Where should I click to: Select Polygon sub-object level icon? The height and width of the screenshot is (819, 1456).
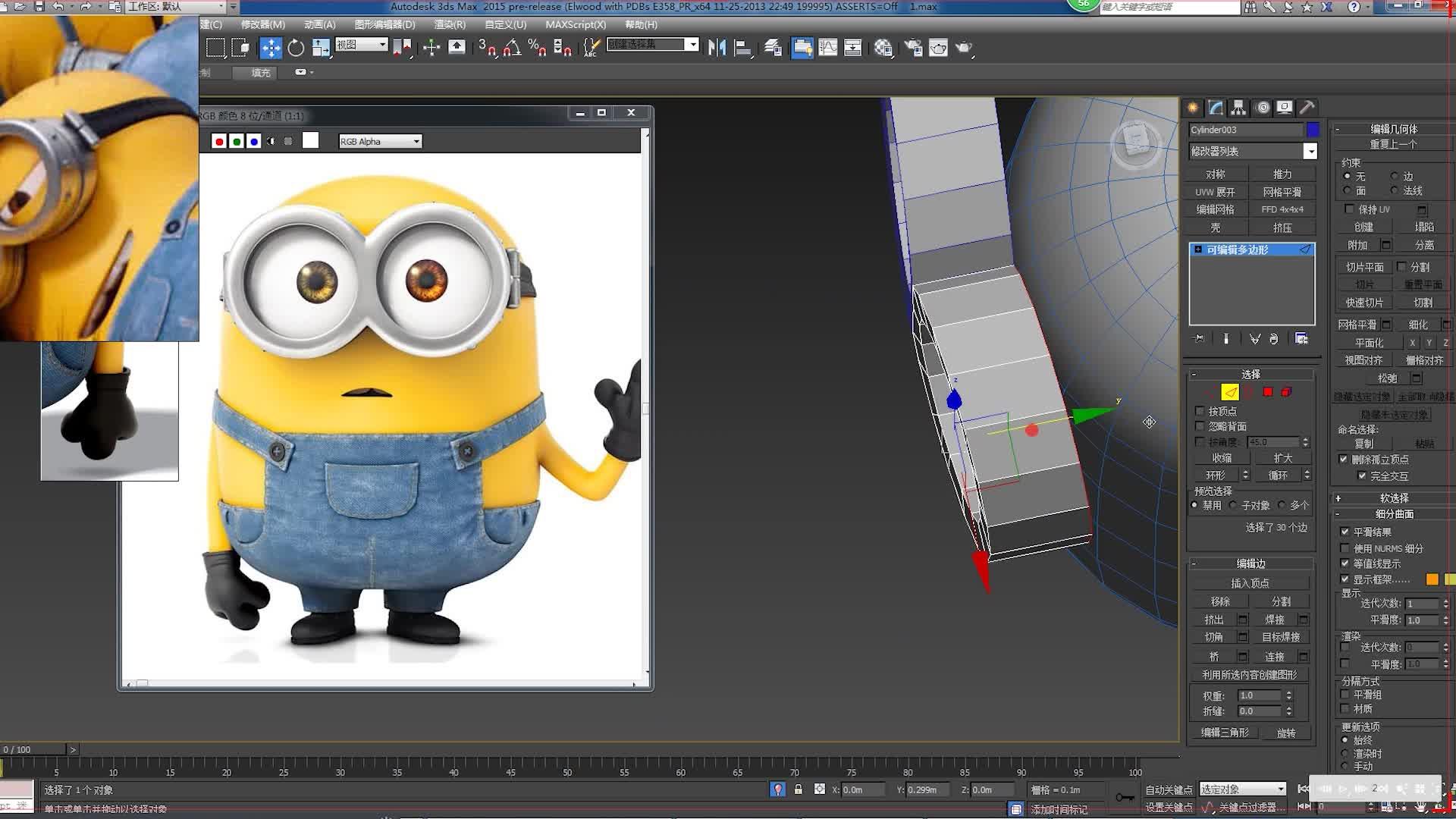1268,392
